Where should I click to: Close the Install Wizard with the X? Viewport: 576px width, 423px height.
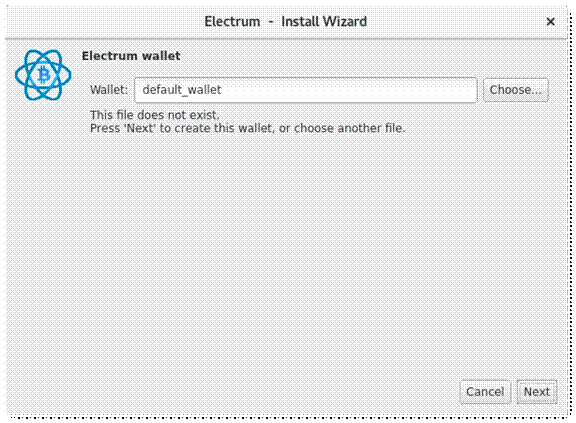tap(550, 22)
